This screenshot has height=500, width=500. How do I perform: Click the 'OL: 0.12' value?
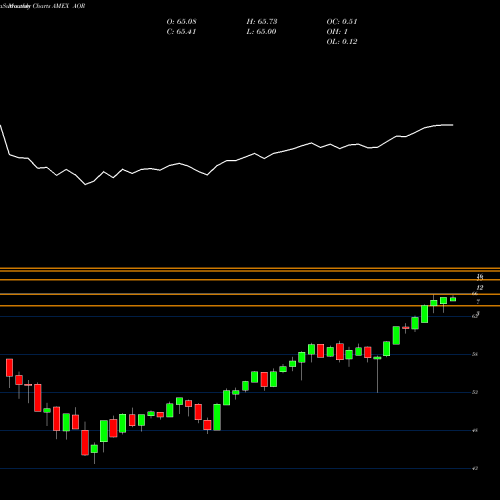coord(342,42)
